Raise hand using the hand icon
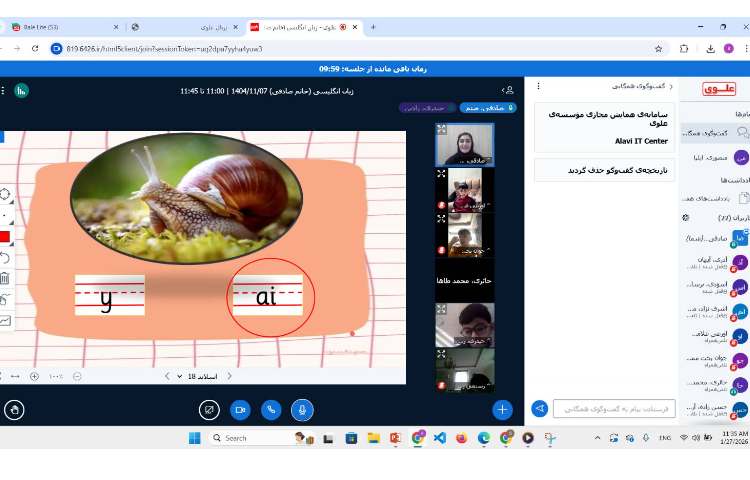Viewport: 750px width, 480px height. coord(14,409)
